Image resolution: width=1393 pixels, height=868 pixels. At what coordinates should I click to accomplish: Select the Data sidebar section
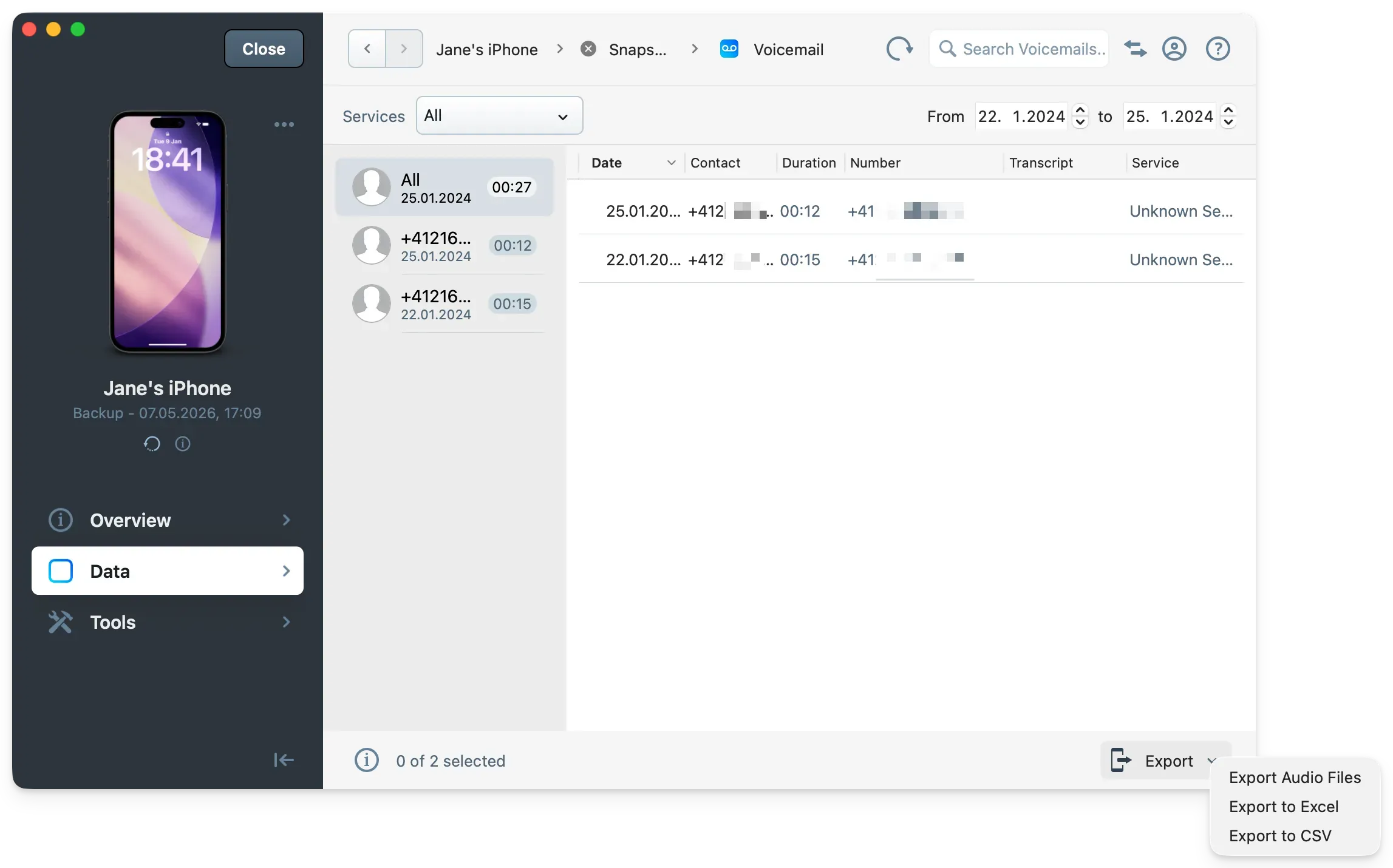[168, 571]
